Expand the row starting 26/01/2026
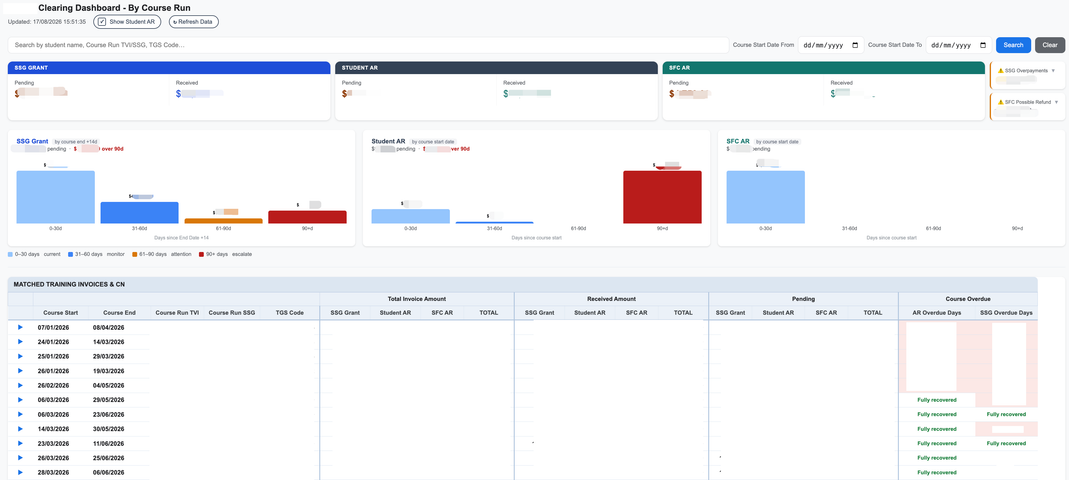This screenshot has width=1069, height=480. [20, 371]
